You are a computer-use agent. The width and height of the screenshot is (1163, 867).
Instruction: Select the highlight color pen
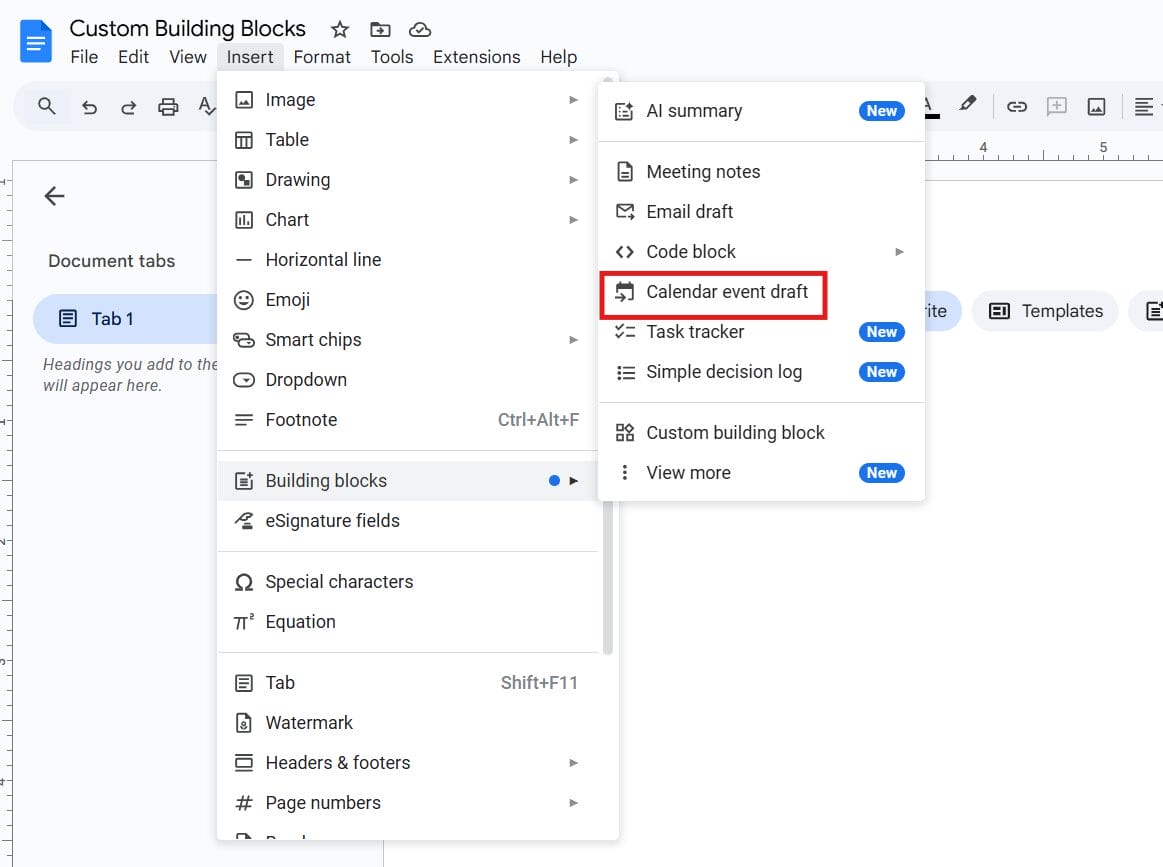pyautogui.click(x=967, y=105)
